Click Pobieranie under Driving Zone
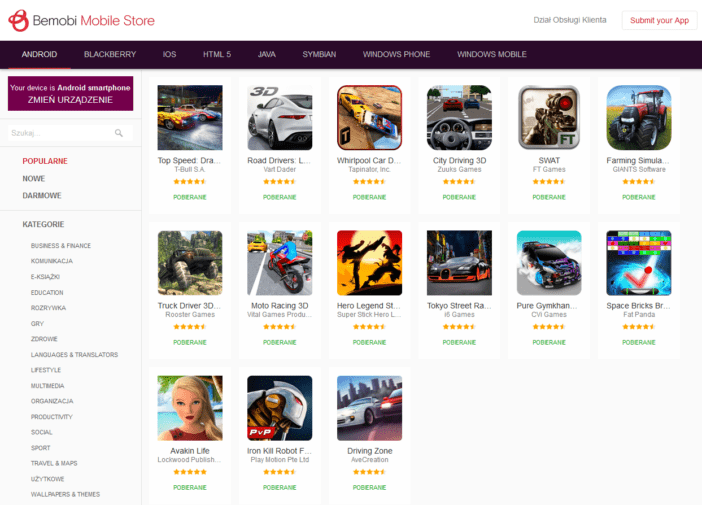702x505 pixels. pos(369,488)
